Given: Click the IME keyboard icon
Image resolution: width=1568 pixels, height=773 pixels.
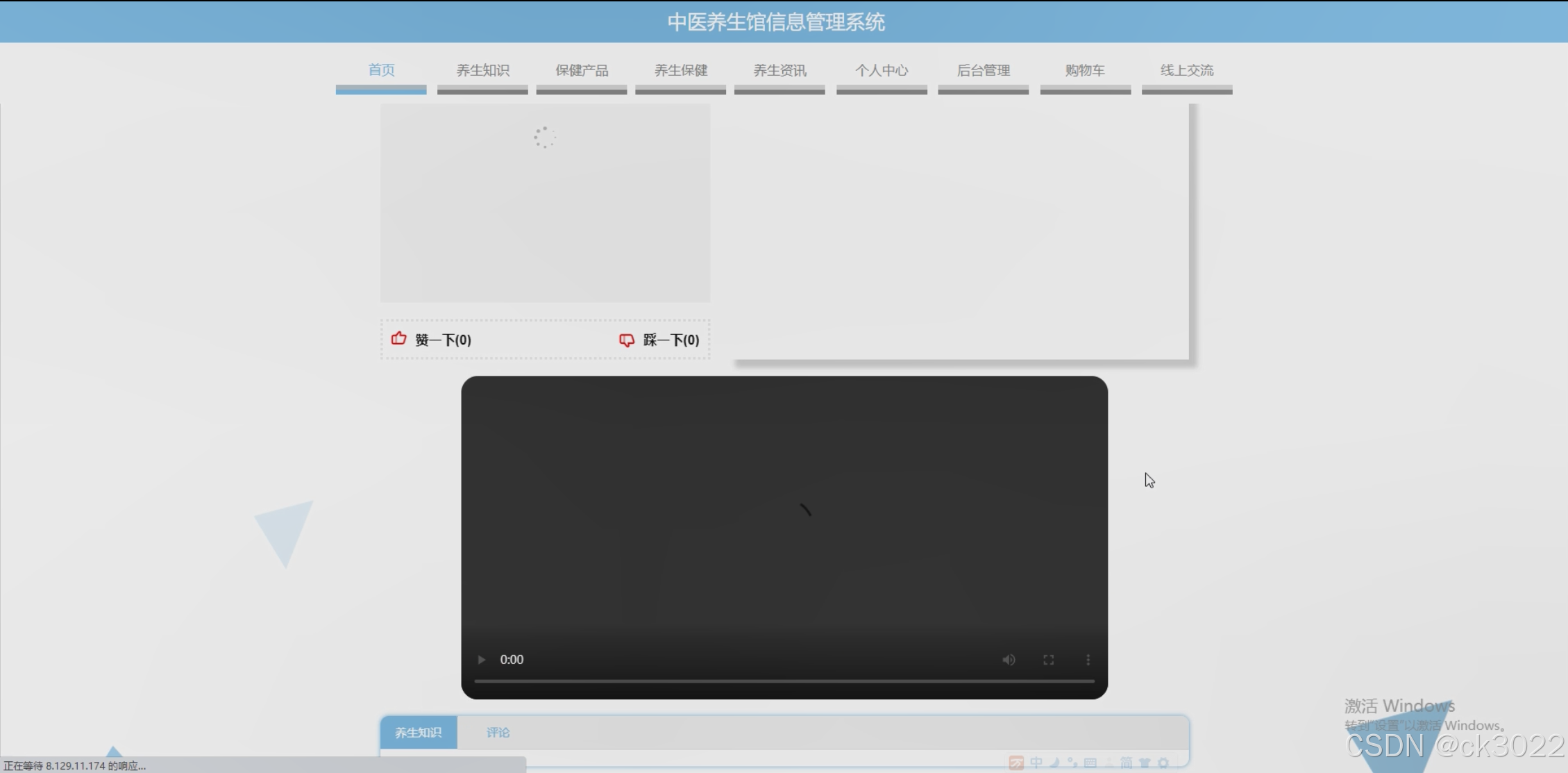Looking at the screenshot, I should [x=1090, y=763].
